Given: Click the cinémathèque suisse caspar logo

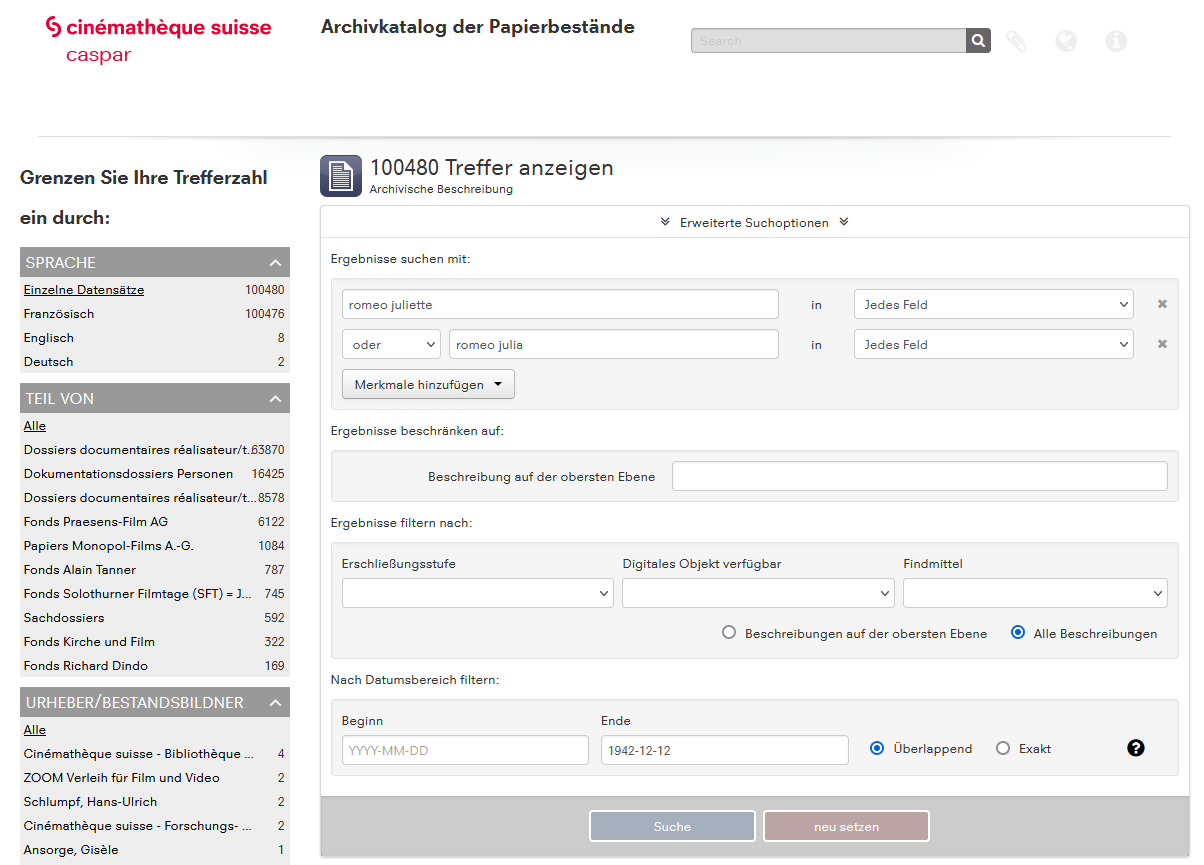Looking at the screenshot, I should click(x=158, y=38).
